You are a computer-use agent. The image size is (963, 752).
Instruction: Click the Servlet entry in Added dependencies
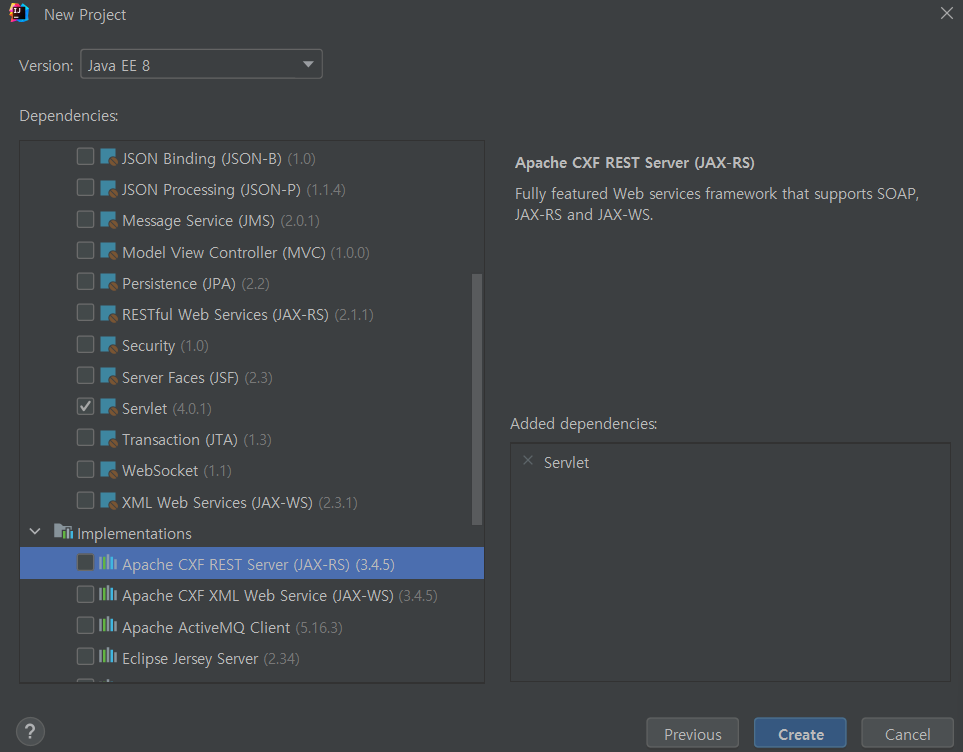coord(566,463)
